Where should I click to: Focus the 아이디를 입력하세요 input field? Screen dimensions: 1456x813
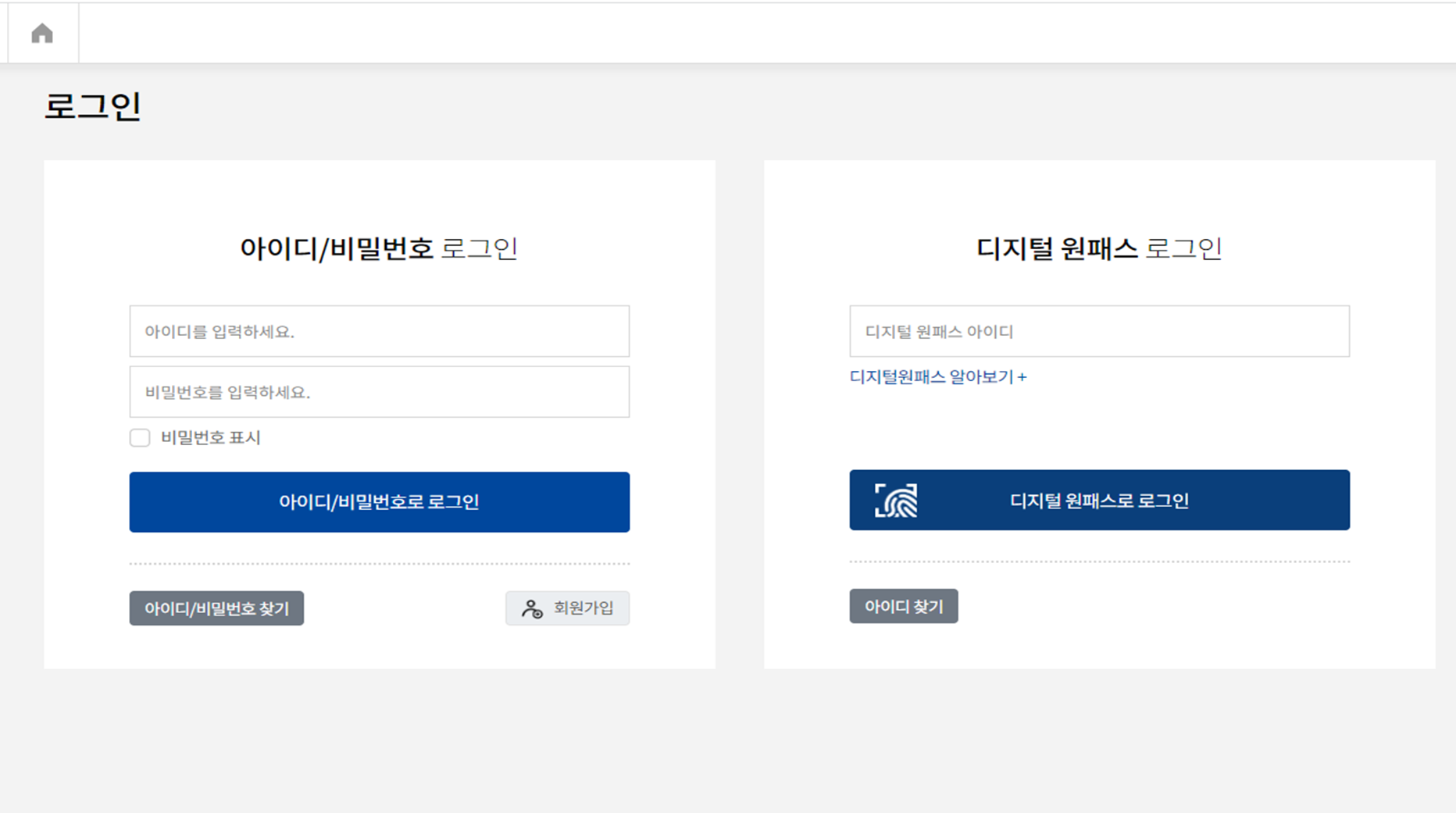pyautogui.click(x=380, y=331)
